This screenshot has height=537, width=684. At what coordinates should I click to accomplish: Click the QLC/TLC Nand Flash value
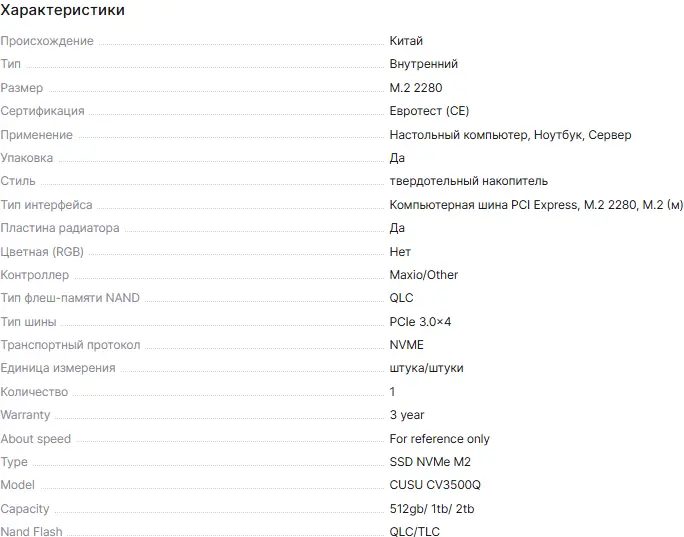pos(414,532)
